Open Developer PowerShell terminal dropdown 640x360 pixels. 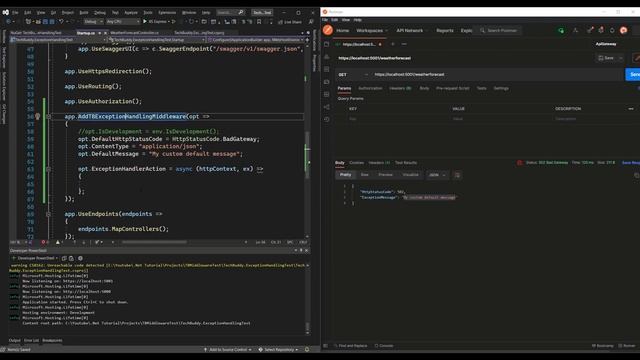tap(36, 258)
